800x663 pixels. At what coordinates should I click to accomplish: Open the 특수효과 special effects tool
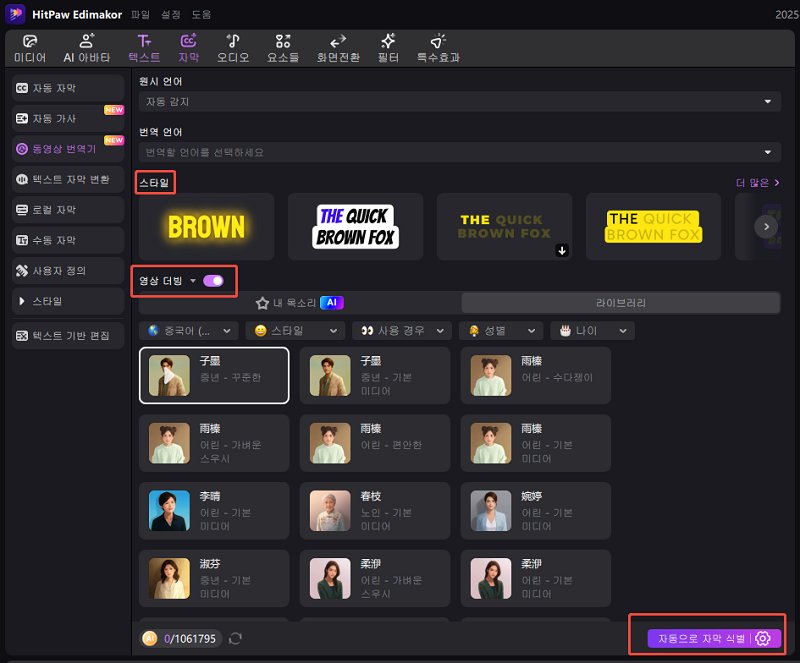point(438,48)
